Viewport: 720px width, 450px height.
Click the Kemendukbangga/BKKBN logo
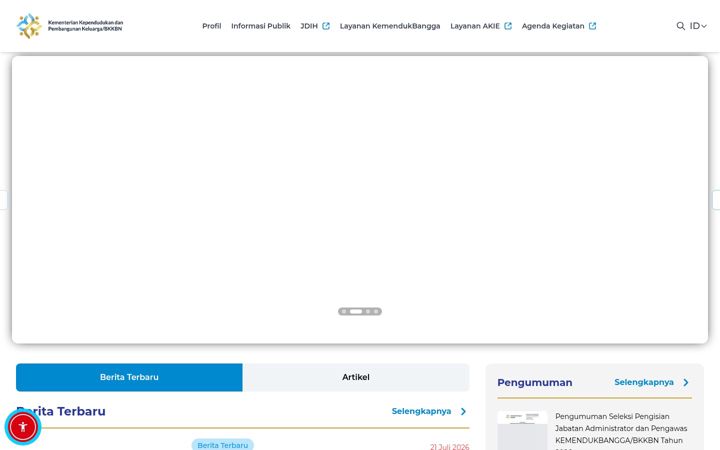[x=70, y=26]
